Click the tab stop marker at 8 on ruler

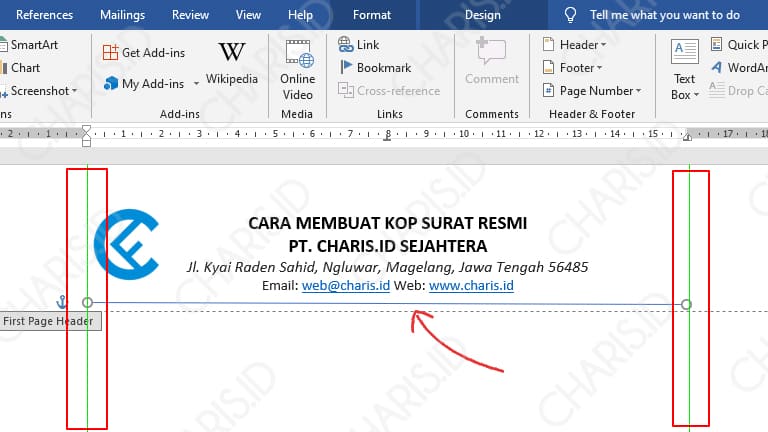[387, 139]
